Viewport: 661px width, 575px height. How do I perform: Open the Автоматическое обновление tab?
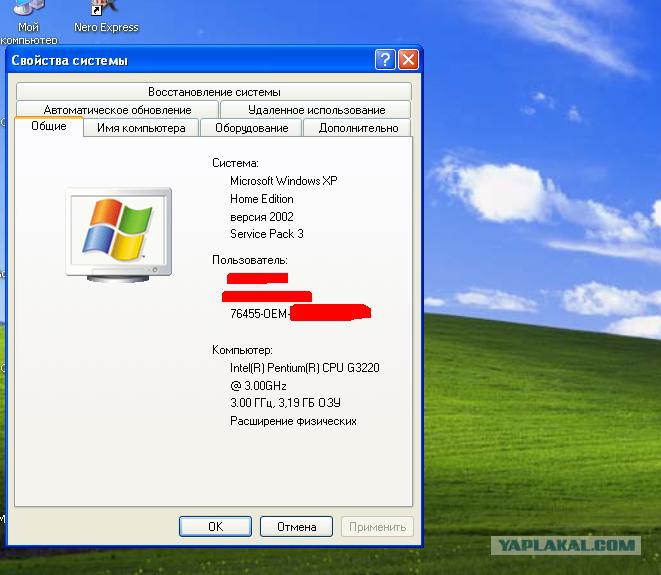click(x=117, y=110)
